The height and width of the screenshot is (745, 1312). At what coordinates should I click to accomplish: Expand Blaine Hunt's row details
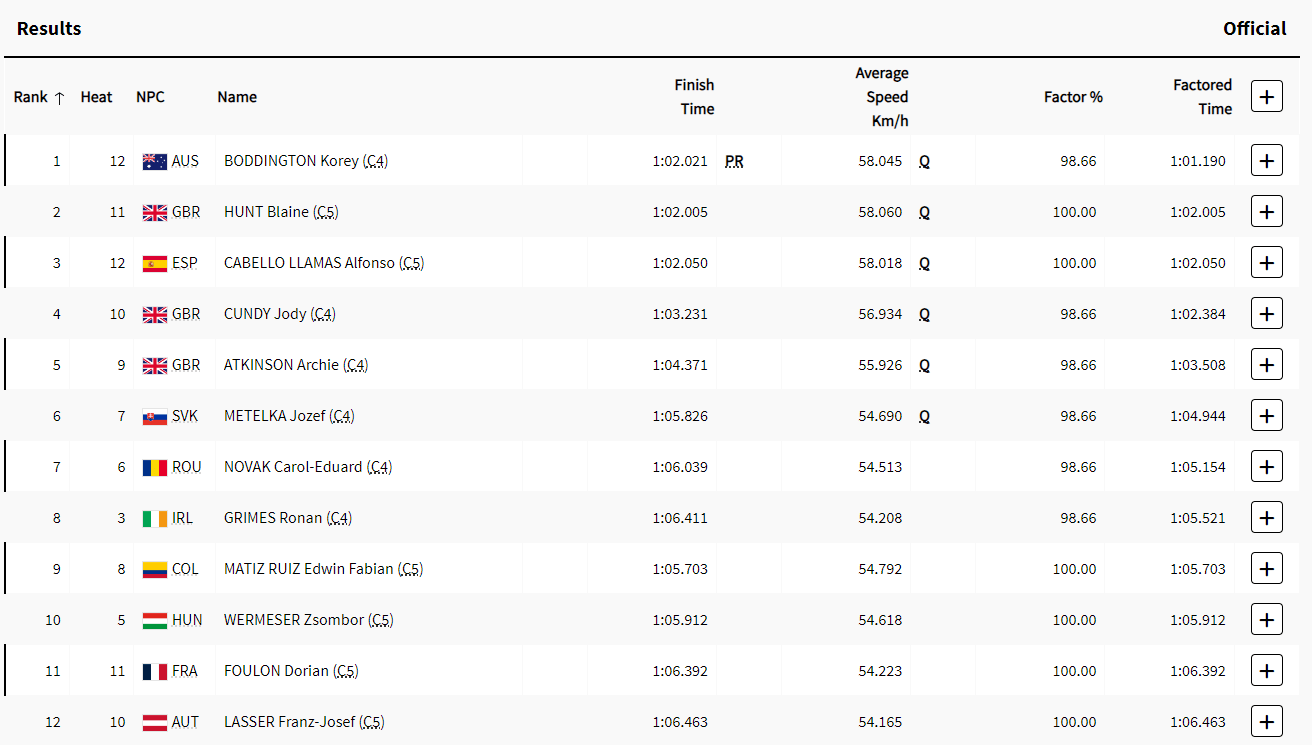[1266, 212]
